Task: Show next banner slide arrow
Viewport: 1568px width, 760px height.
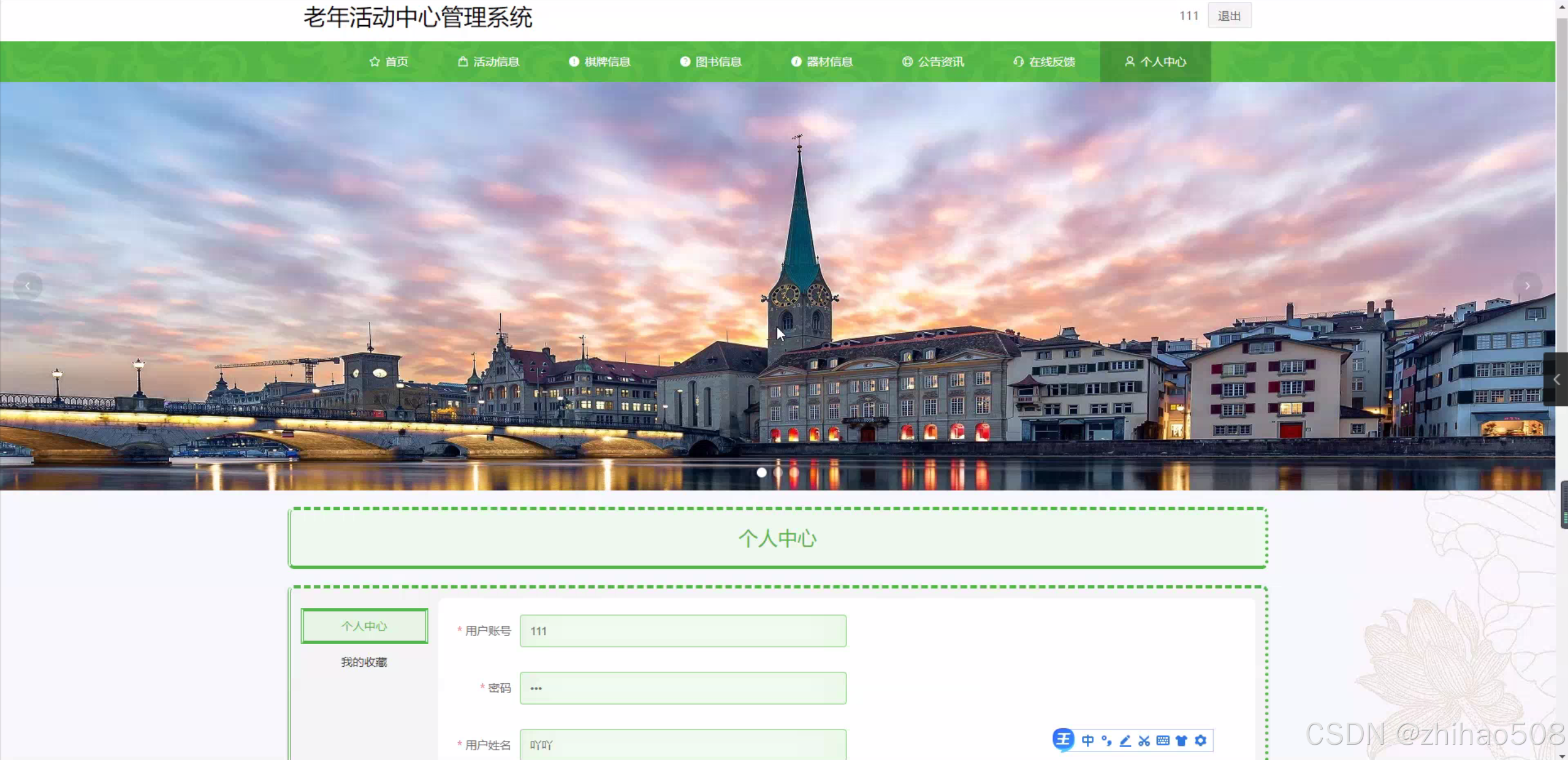Action: [1527, 286]
